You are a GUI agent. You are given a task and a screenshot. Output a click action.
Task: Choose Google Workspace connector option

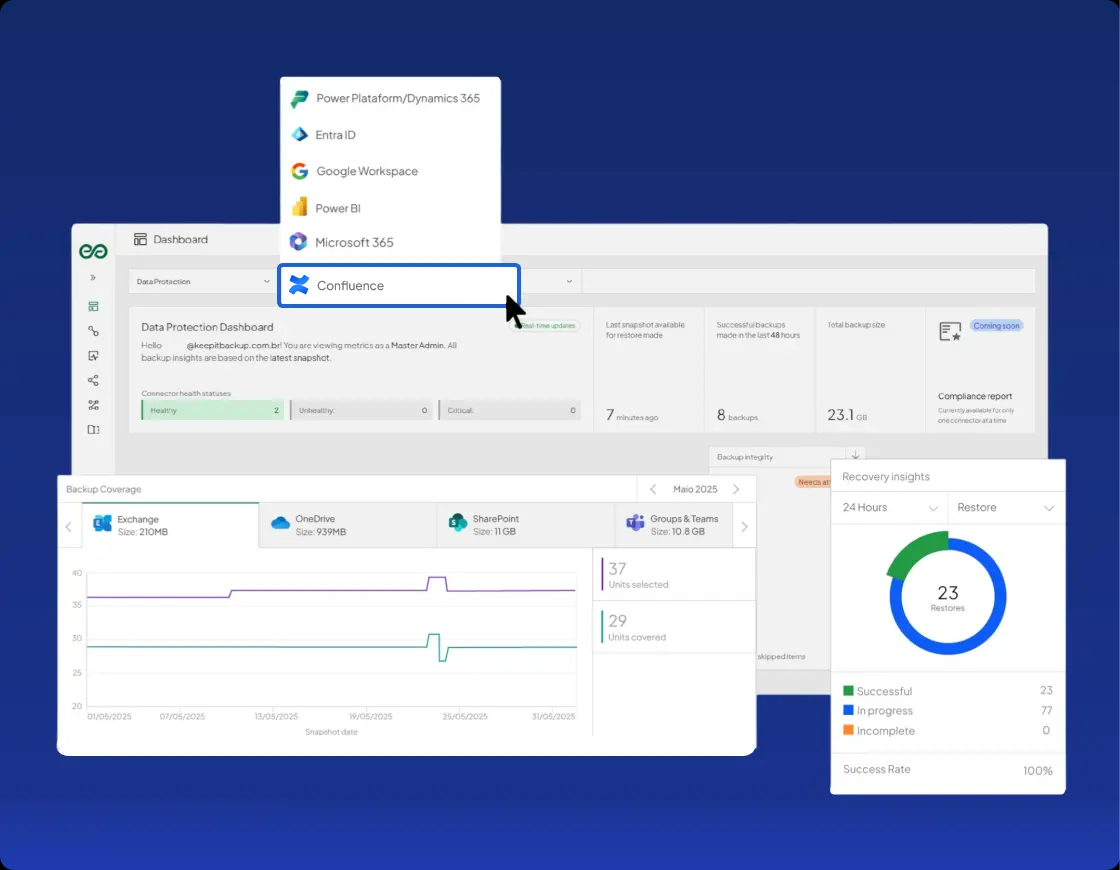pyautogui.click(x=367, y=171)
